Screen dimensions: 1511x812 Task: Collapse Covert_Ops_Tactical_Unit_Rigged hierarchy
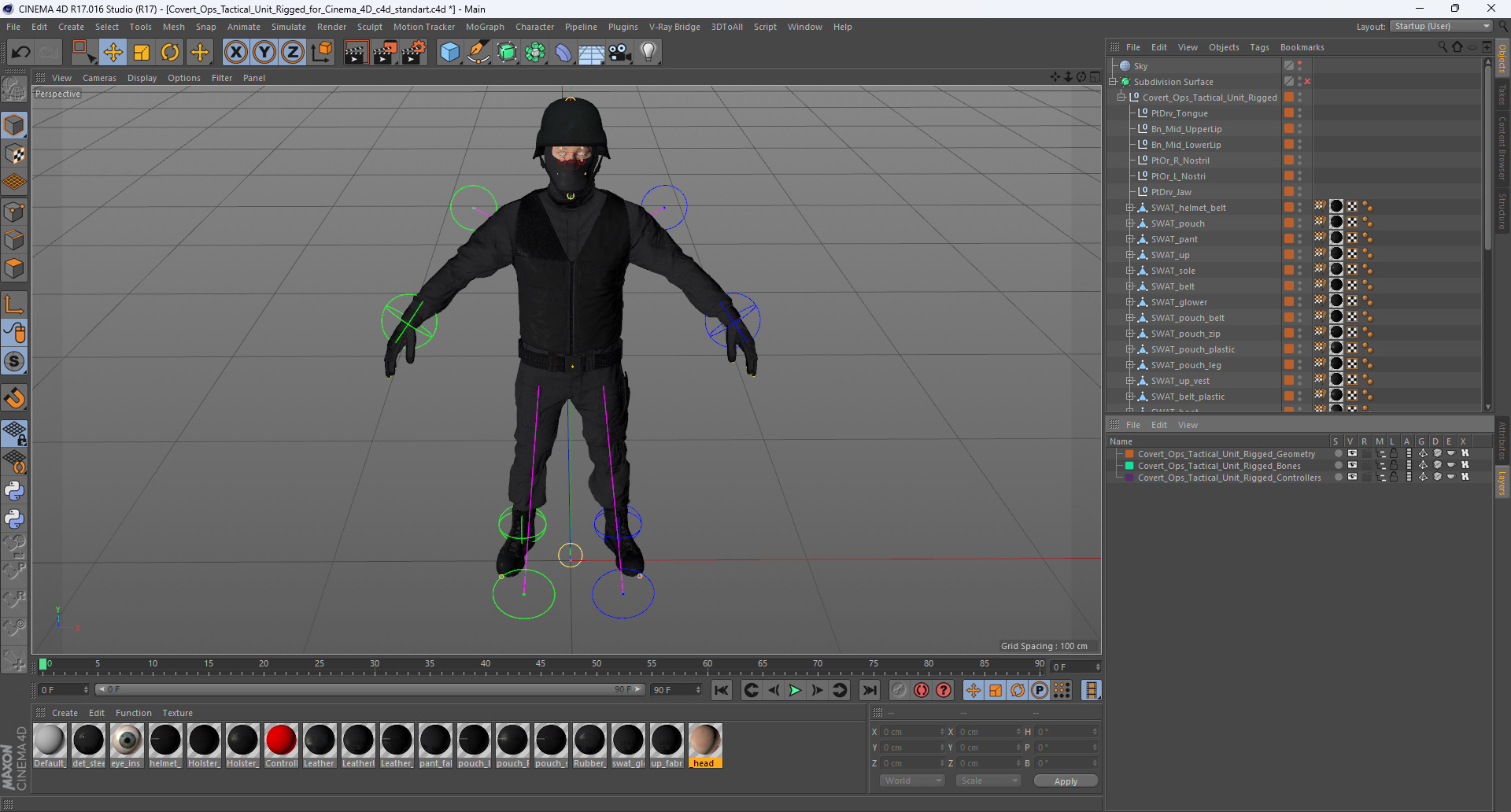tap(1121, 98)
